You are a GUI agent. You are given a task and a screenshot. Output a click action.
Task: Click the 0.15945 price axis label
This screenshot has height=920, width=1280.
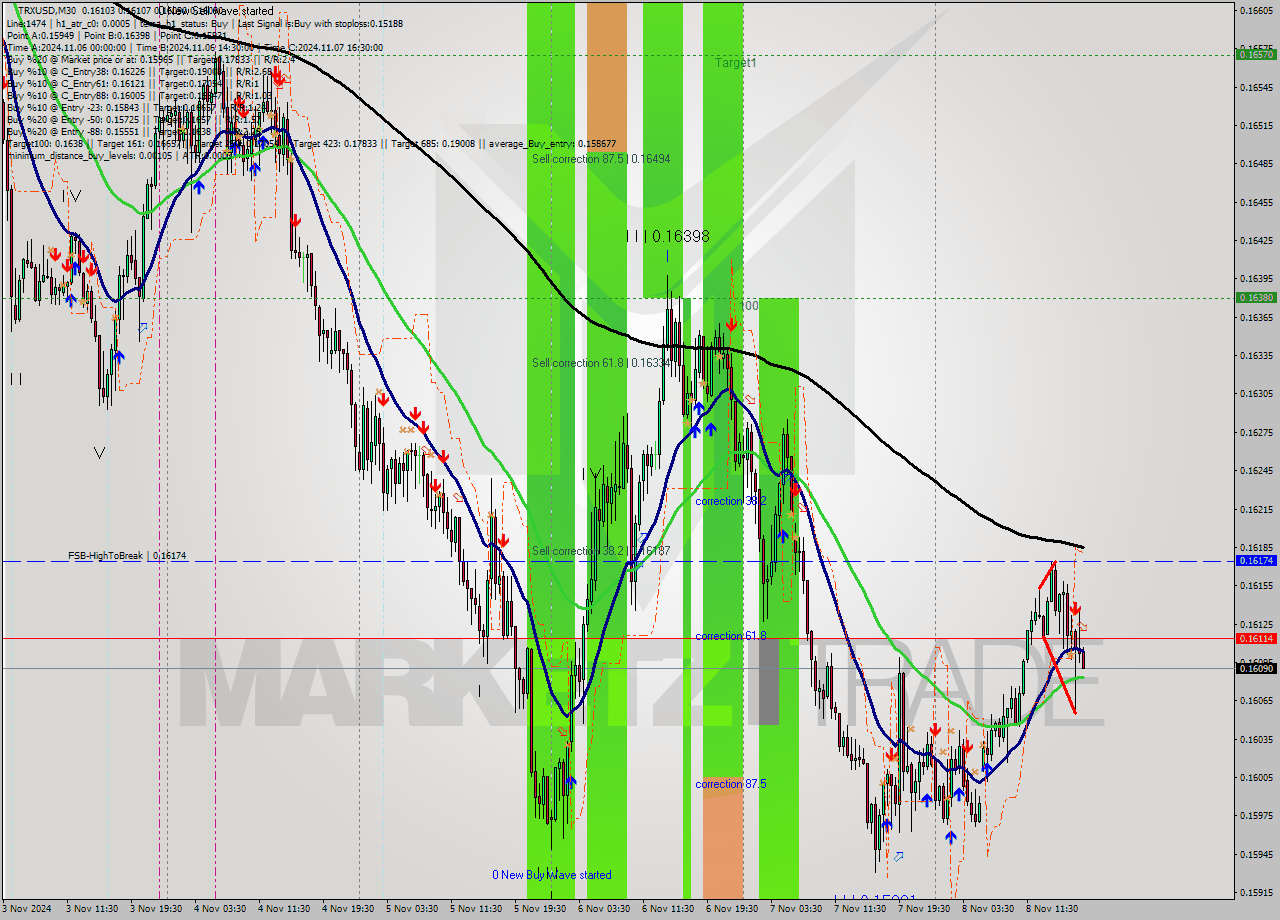[1256, 854]
